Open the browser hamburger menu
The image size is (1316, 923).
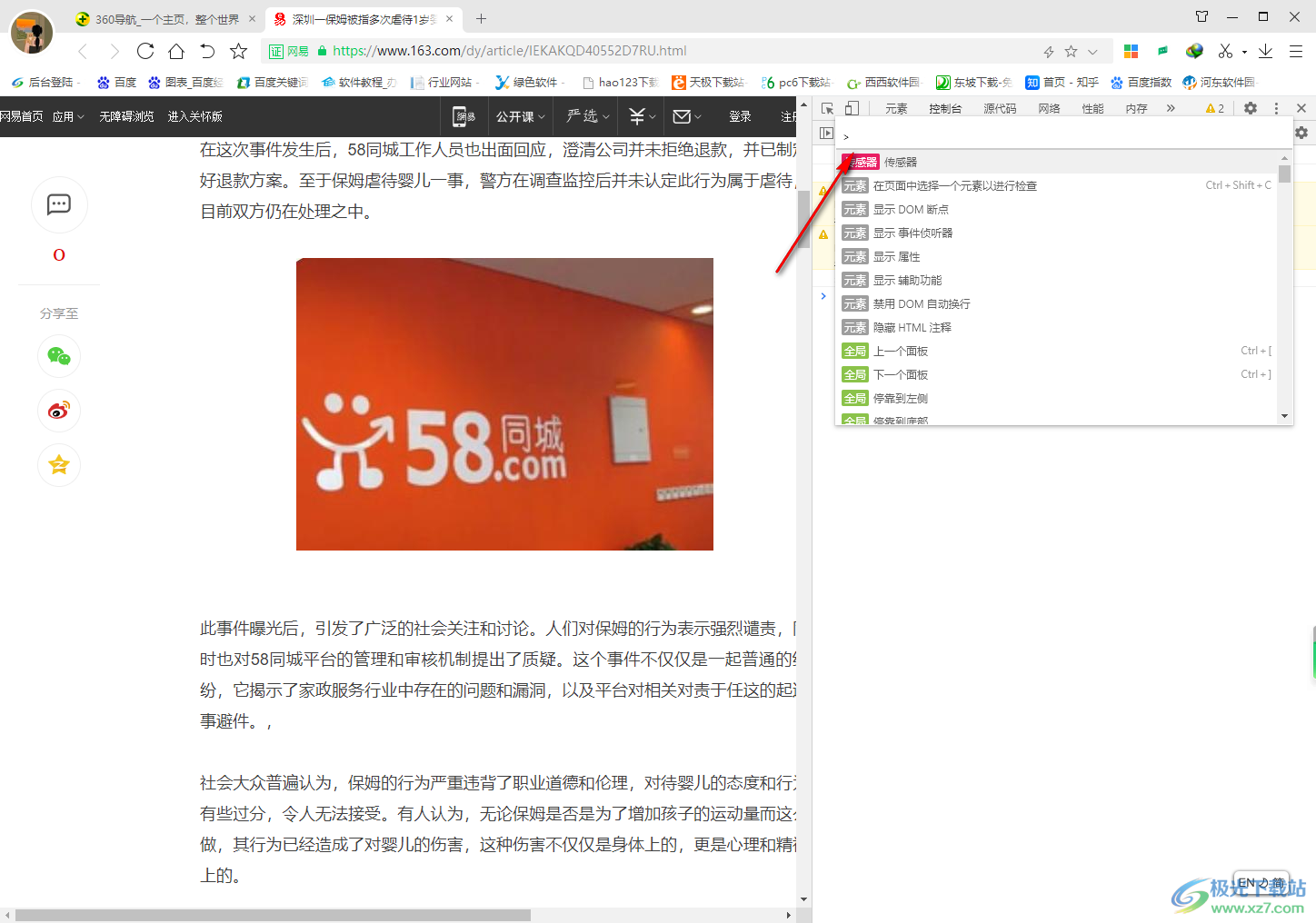pos(1296,51)
